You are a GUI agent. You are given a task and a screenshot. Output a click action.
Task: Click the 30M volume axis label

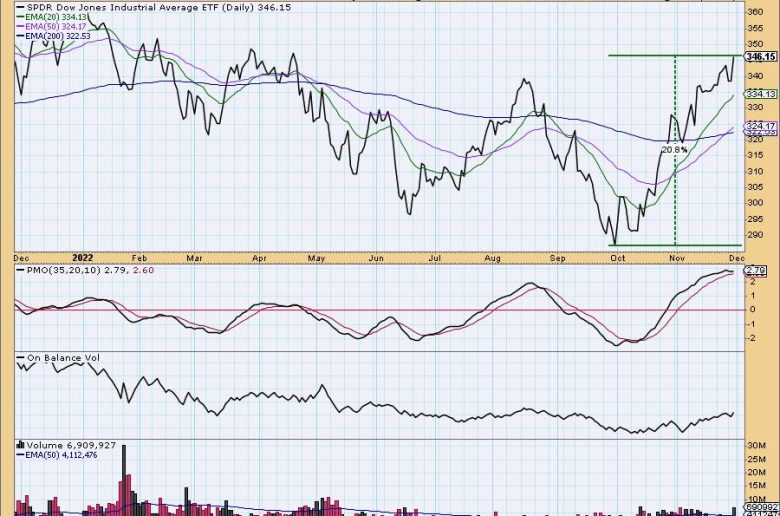756,445
